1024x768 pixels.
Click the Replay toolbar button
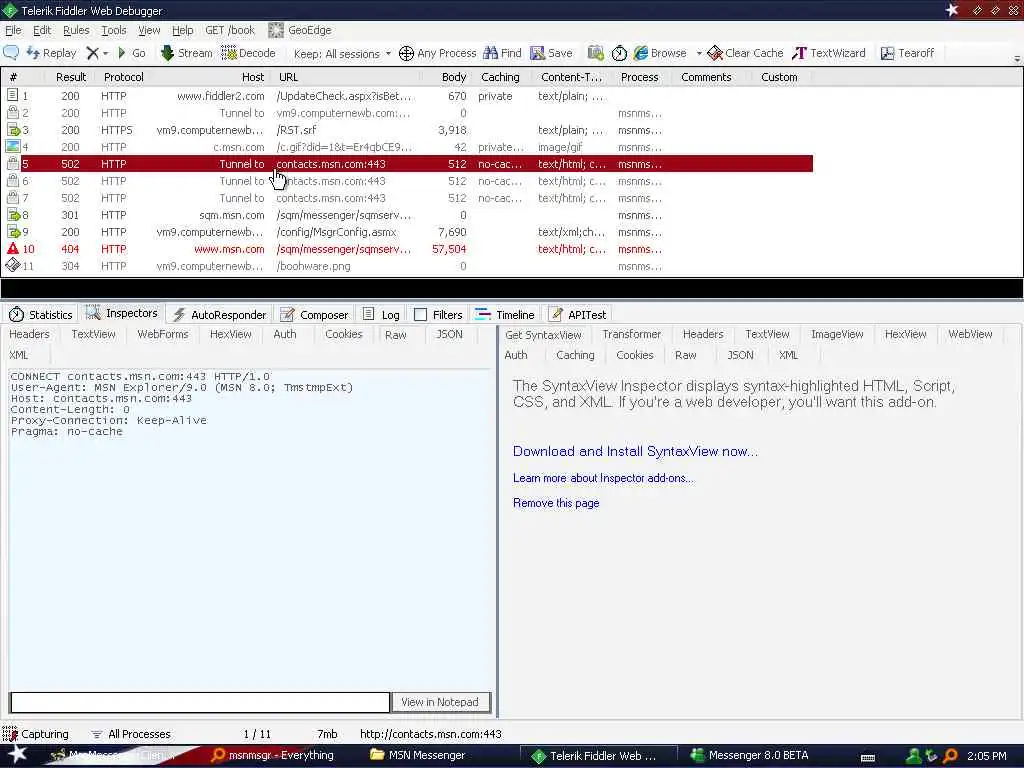click(51, 53)
